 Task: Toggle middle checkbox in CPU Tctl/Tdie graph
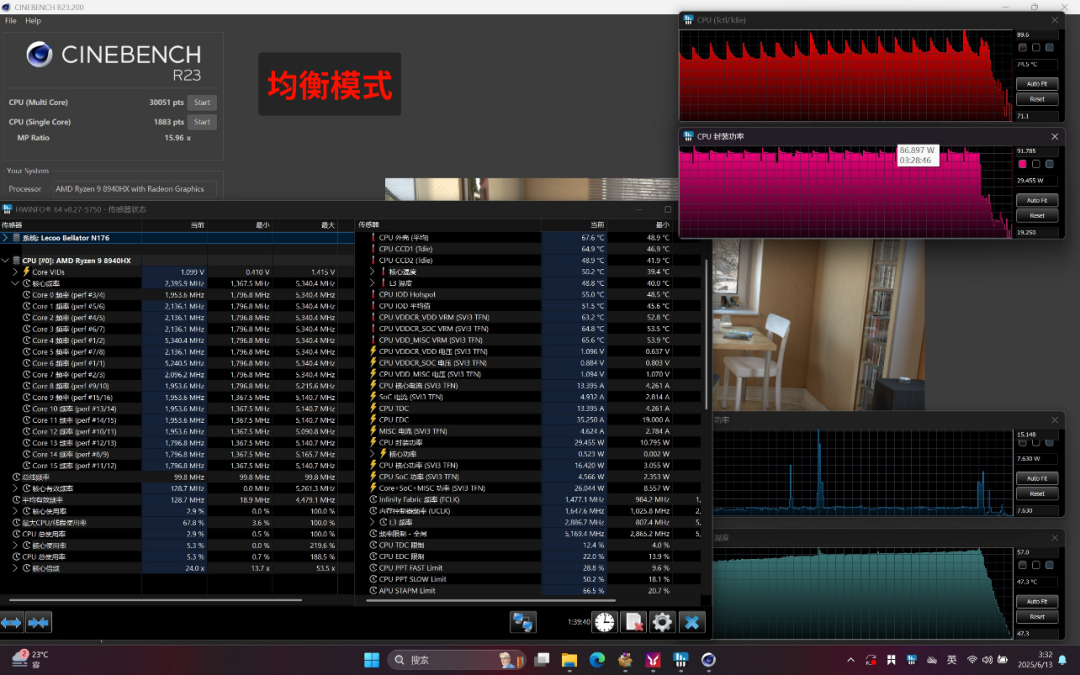tap(1036, 48)
